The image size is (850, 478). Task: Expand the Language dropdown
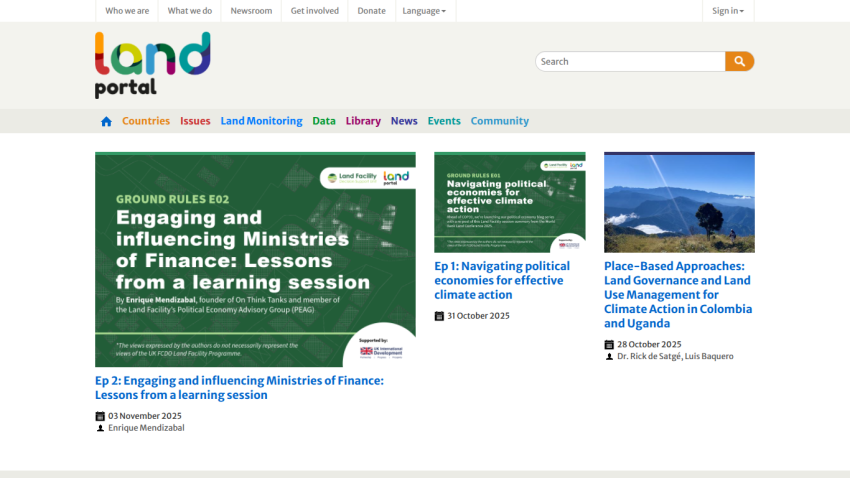click(424, 11)
